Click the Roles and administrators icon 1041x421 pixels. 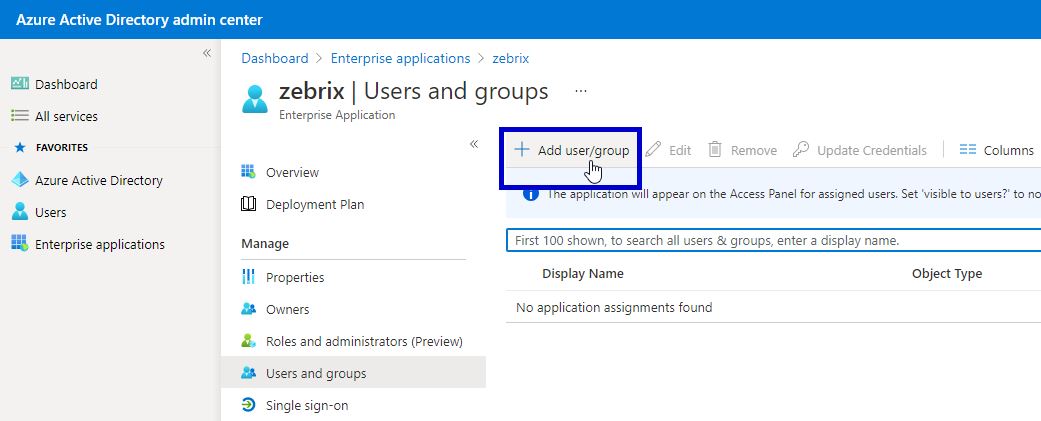coord(248,341)
